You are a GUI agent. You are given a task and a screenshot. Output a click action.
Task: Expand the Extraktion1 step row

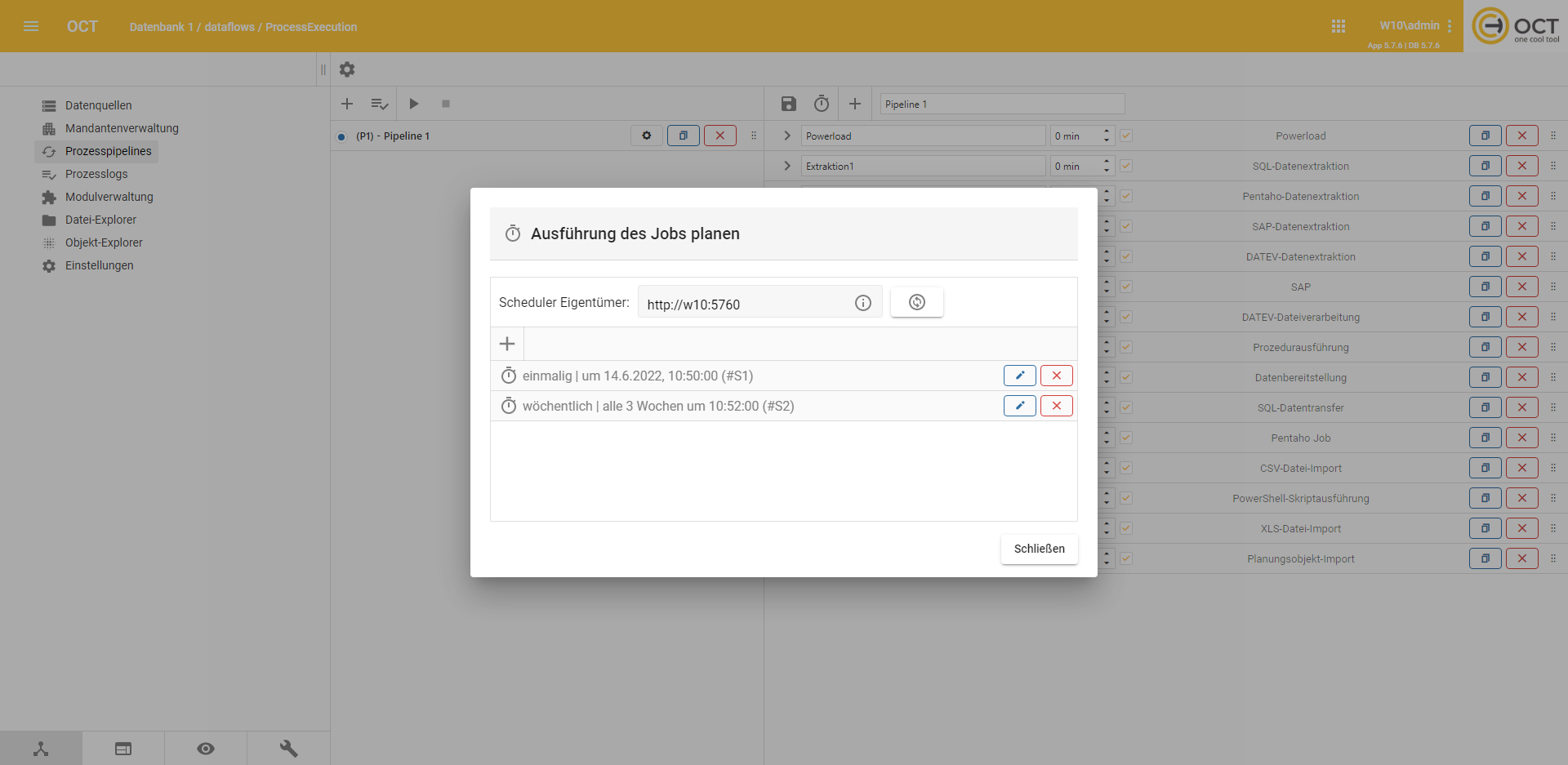coord(787,166)
